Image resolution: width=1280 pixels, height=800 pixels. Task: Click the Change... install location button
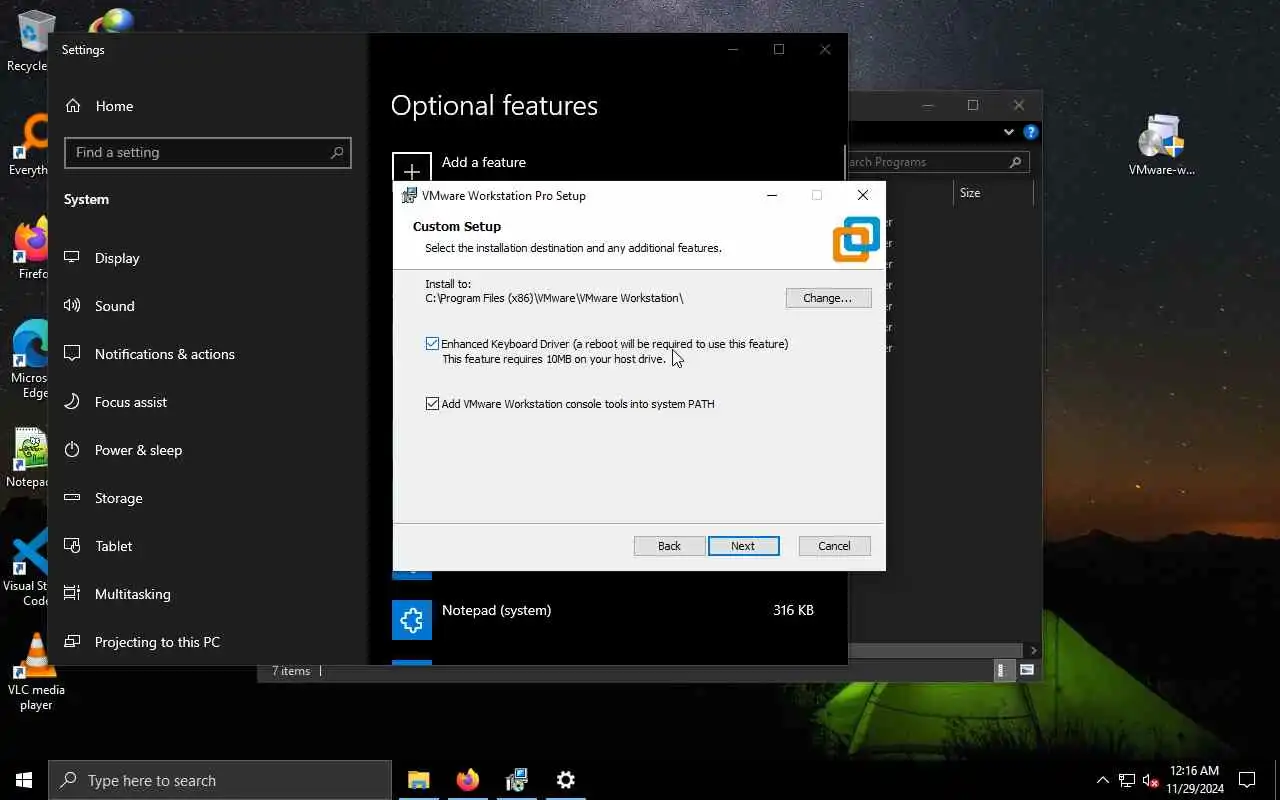828,298
